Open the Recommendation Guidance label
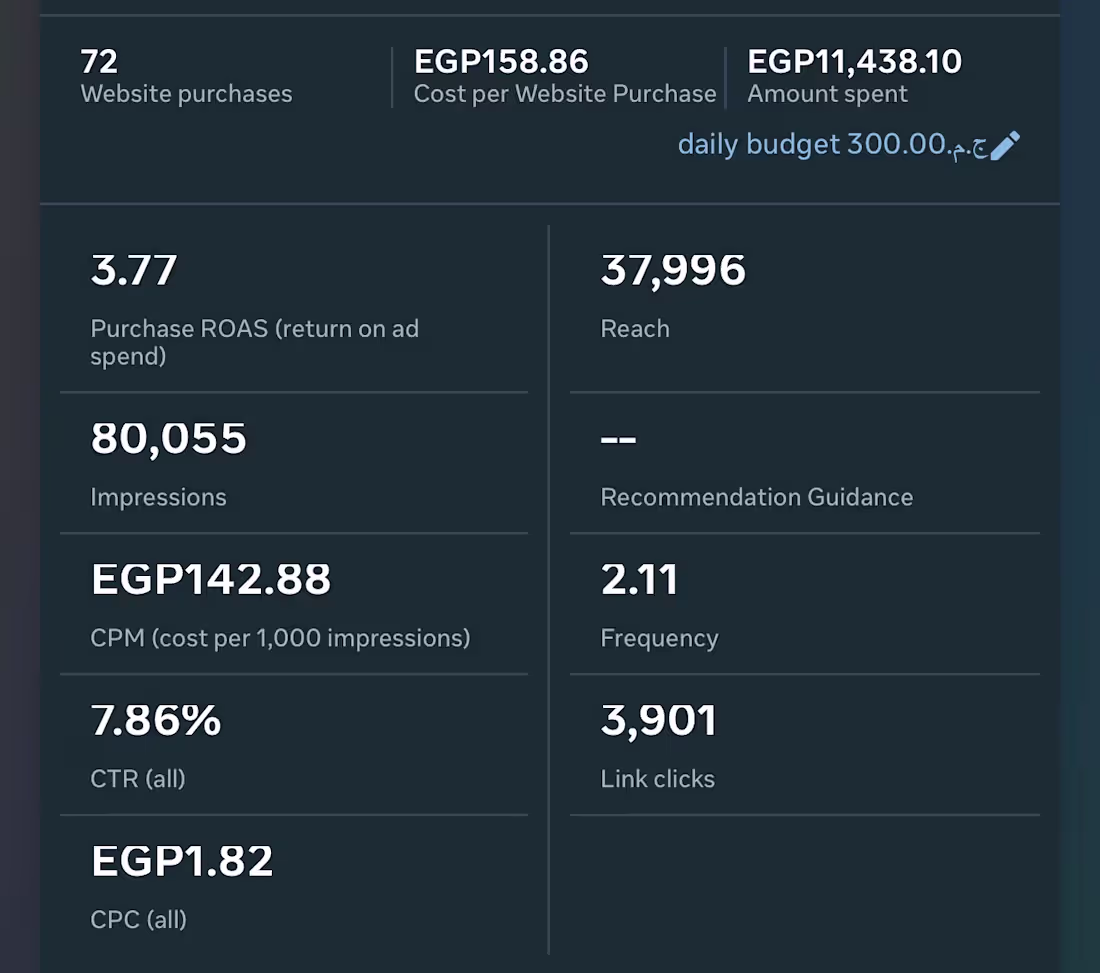Screen dimensions: 1100x973 click(756, 497)
